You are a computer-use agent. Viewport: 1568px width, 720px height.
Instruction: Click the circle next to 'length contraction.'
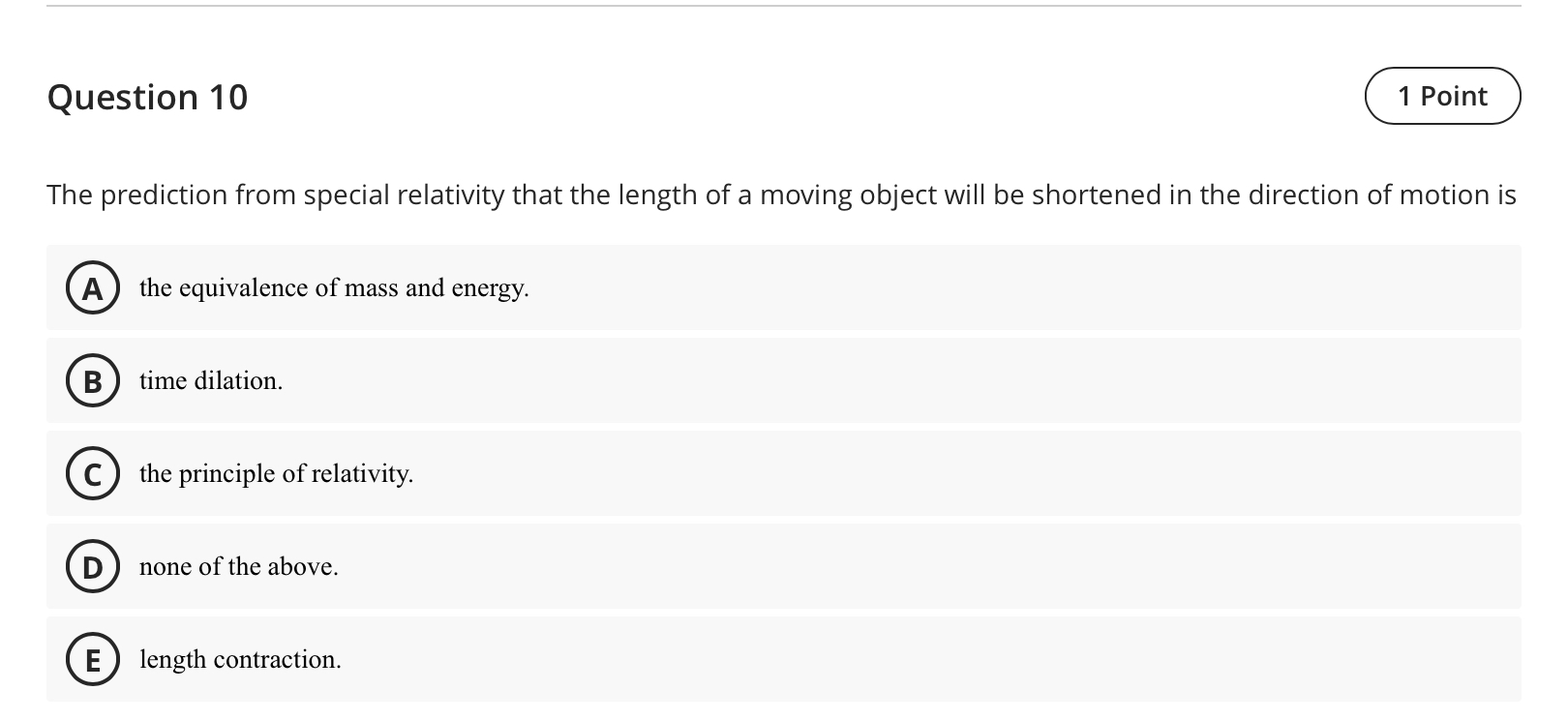(x=92, y=660)
